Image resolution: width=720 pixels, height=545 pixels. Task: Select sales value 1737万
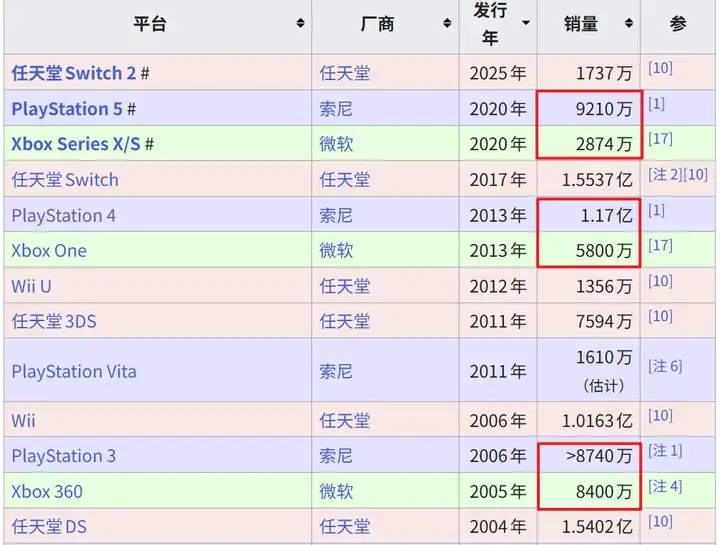coord(604,73)
